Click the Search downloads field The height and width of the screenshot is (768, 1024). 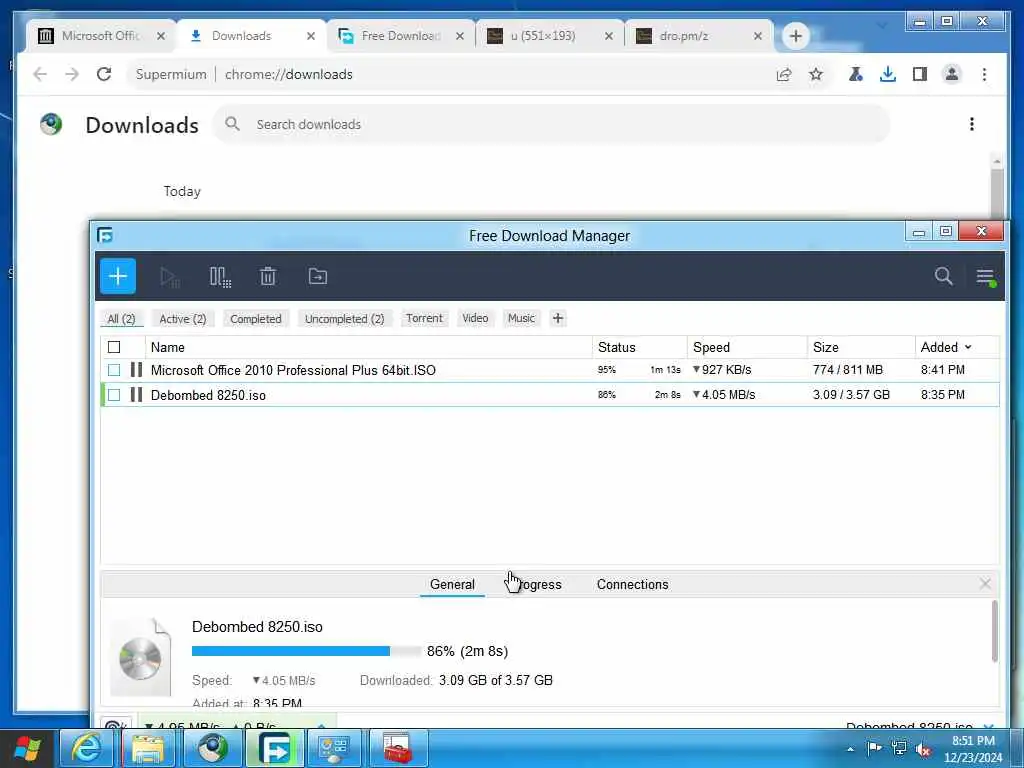coord(552,124)
